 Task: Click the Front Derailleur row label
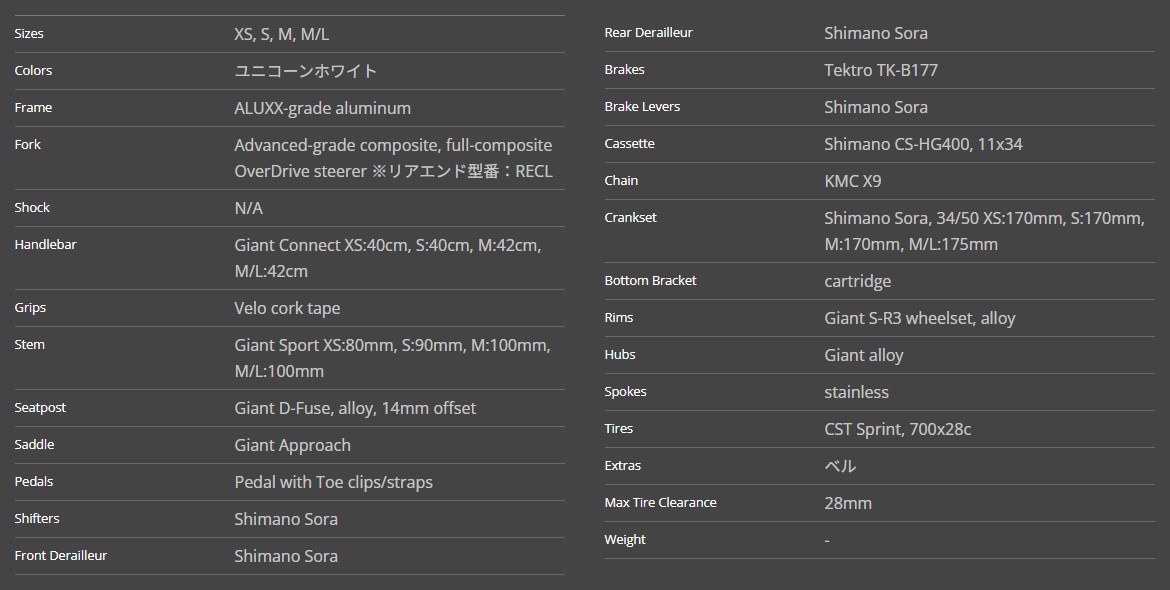(60, 556)
